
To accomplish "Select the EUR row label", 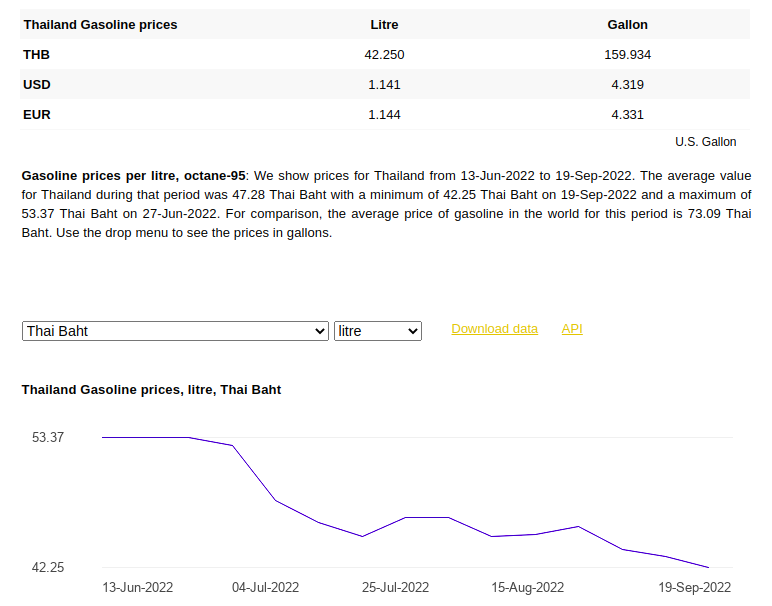I will (37, 115).
